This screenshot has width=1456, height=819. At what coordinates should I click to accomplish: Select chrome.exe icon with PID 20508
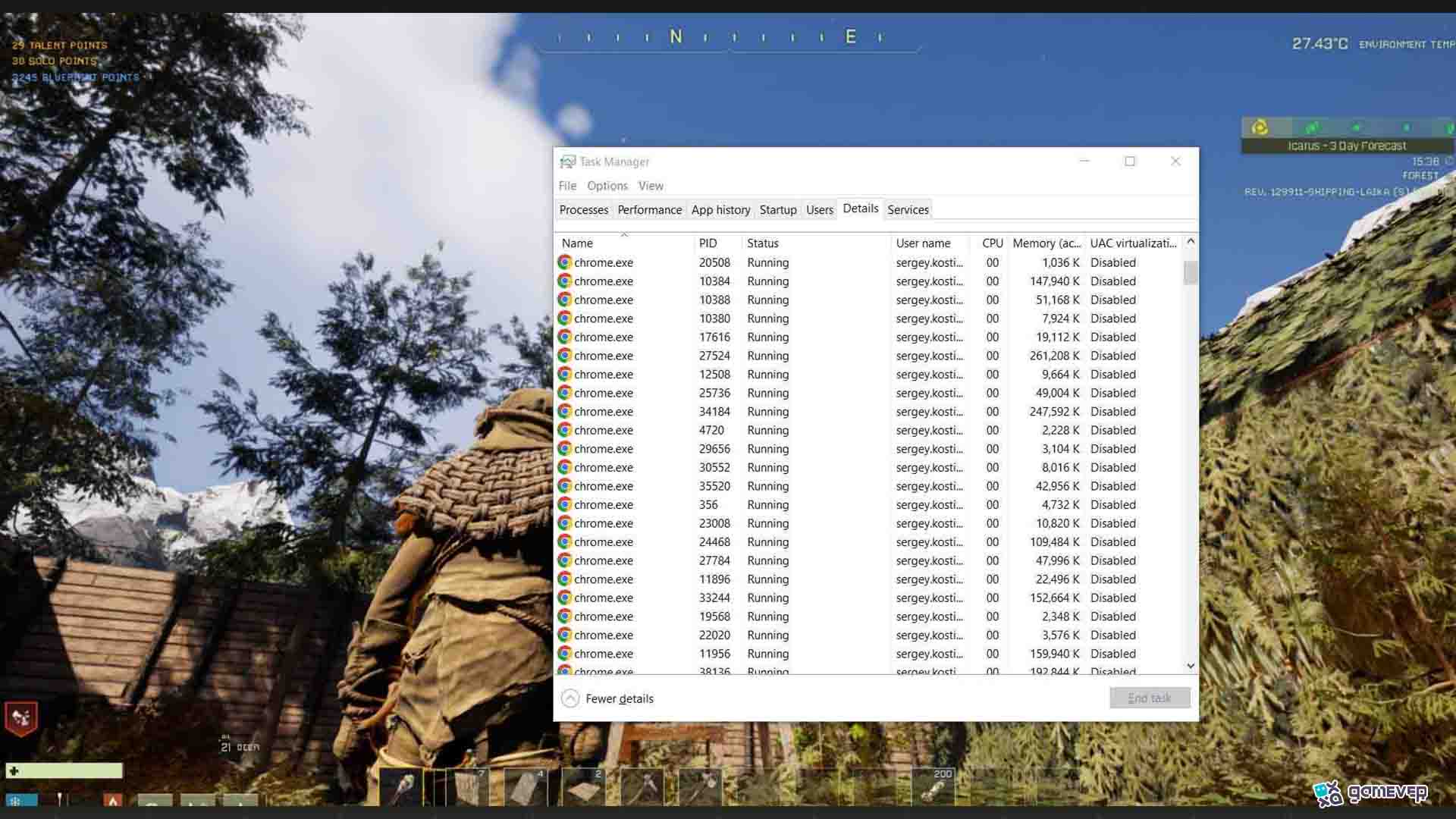(x=565, y=262)
